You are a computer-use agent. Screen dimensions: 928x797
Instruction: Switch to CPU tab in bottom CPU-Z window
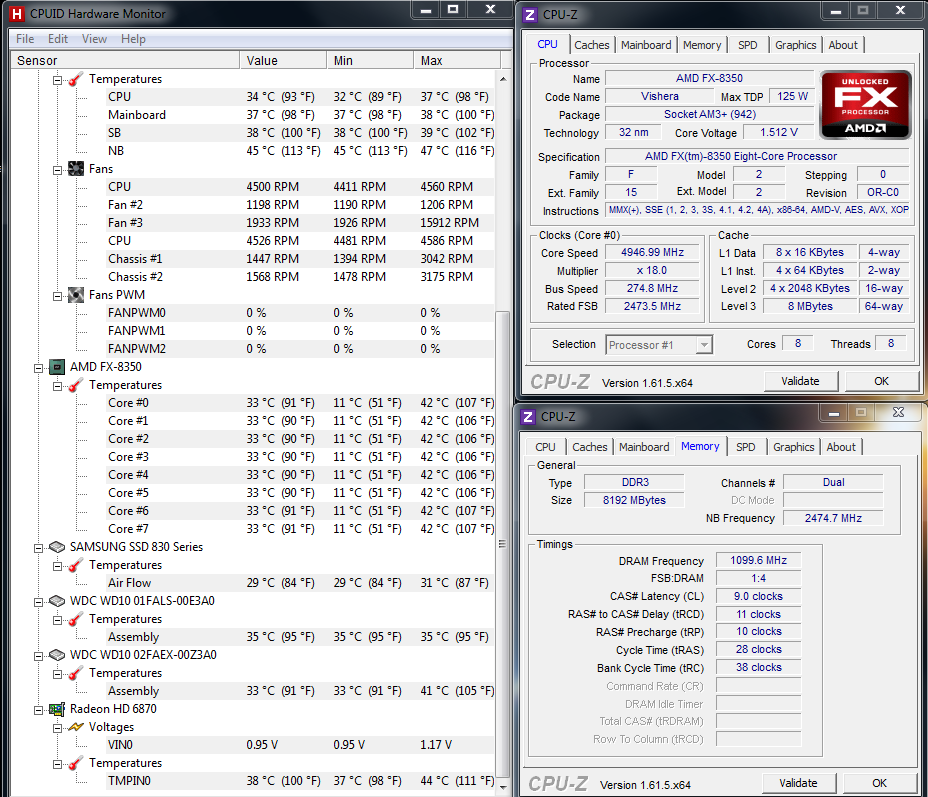[x=545, y=447]
